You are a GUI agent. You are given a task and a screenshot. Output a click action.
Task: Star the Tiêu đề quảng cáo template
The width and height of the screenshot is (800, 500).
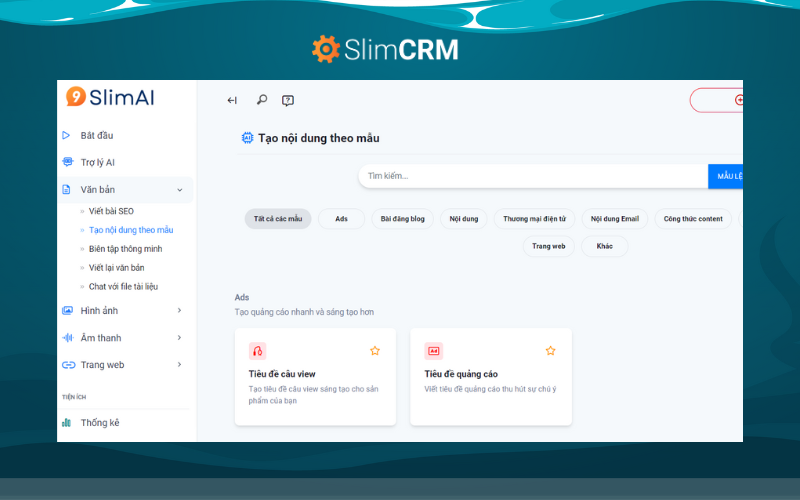[x=550, y=351]
